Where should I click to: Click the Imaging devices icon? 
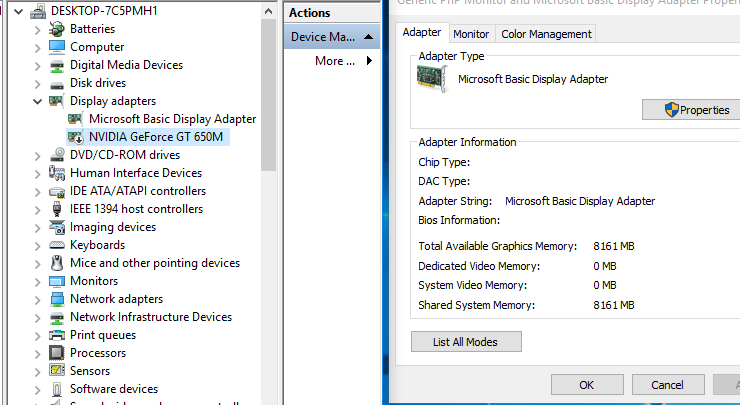coord(57,227)
